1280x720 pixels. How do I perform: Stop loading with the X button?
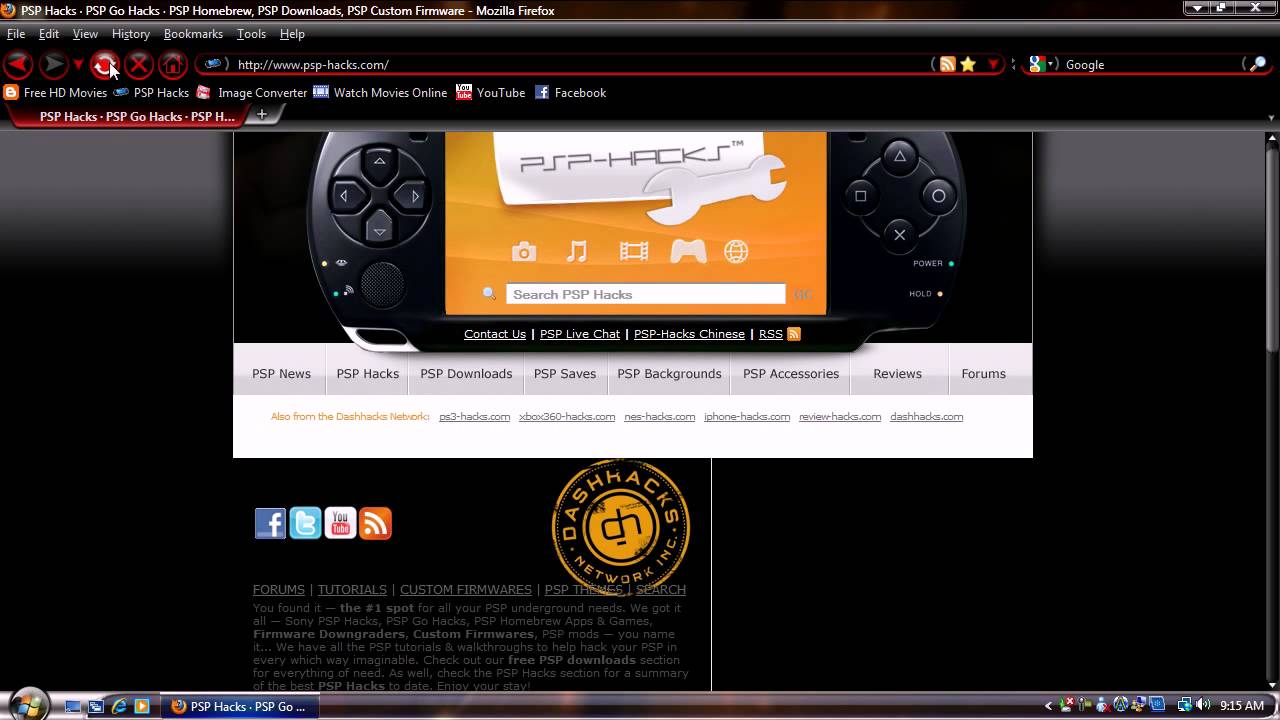tap(139, 65)
